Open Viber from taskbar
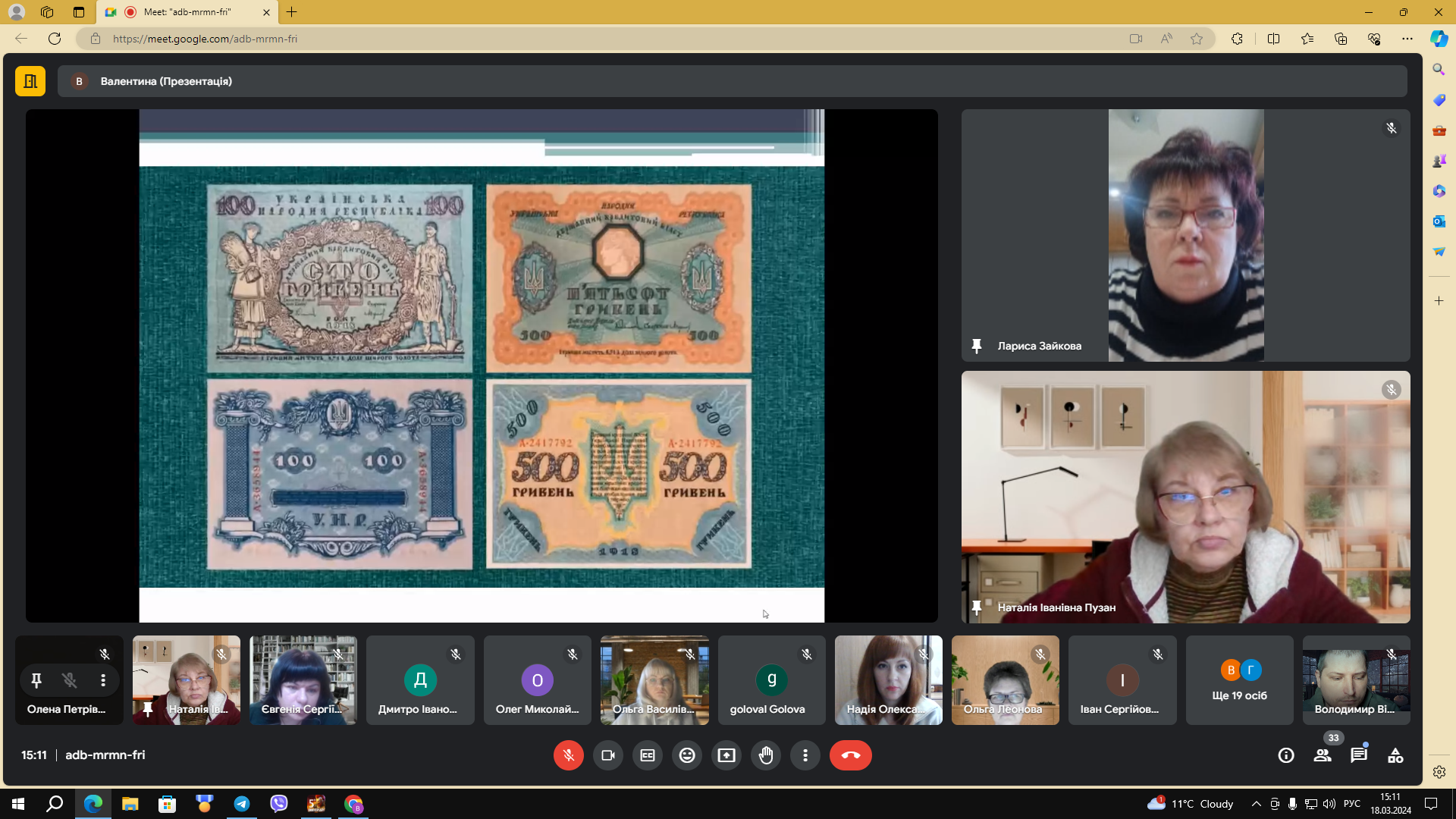1456x819 pixels. click(x=279, y=804)
